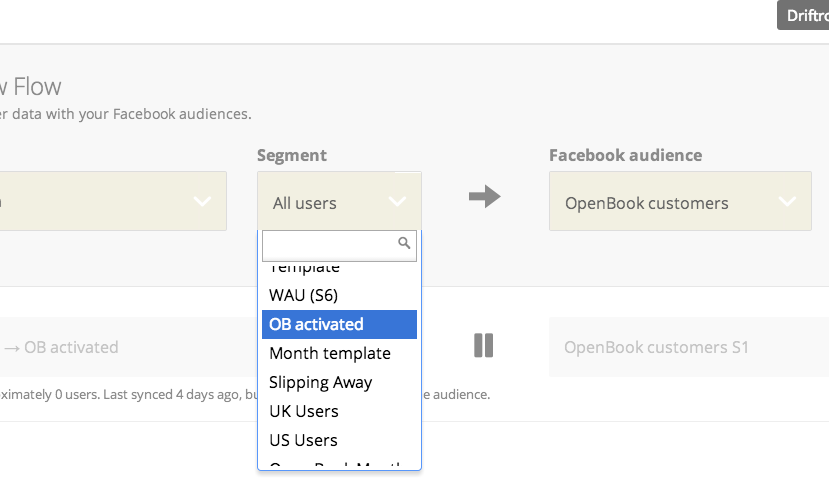The height and width of the screenshot is (500, 829).
Task: Click the right arrow between Segment and audience
Action: point(484,197)
